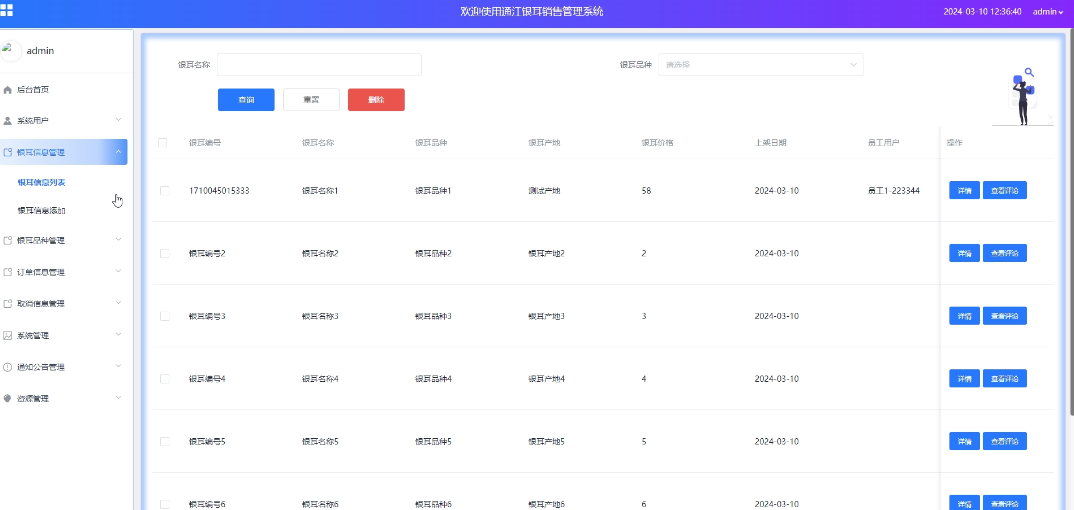Image resolution: width=1074 pixels, height=510 pixels.
Task: Open the 订单信息管理 menu label
Action: coord(41,272)
